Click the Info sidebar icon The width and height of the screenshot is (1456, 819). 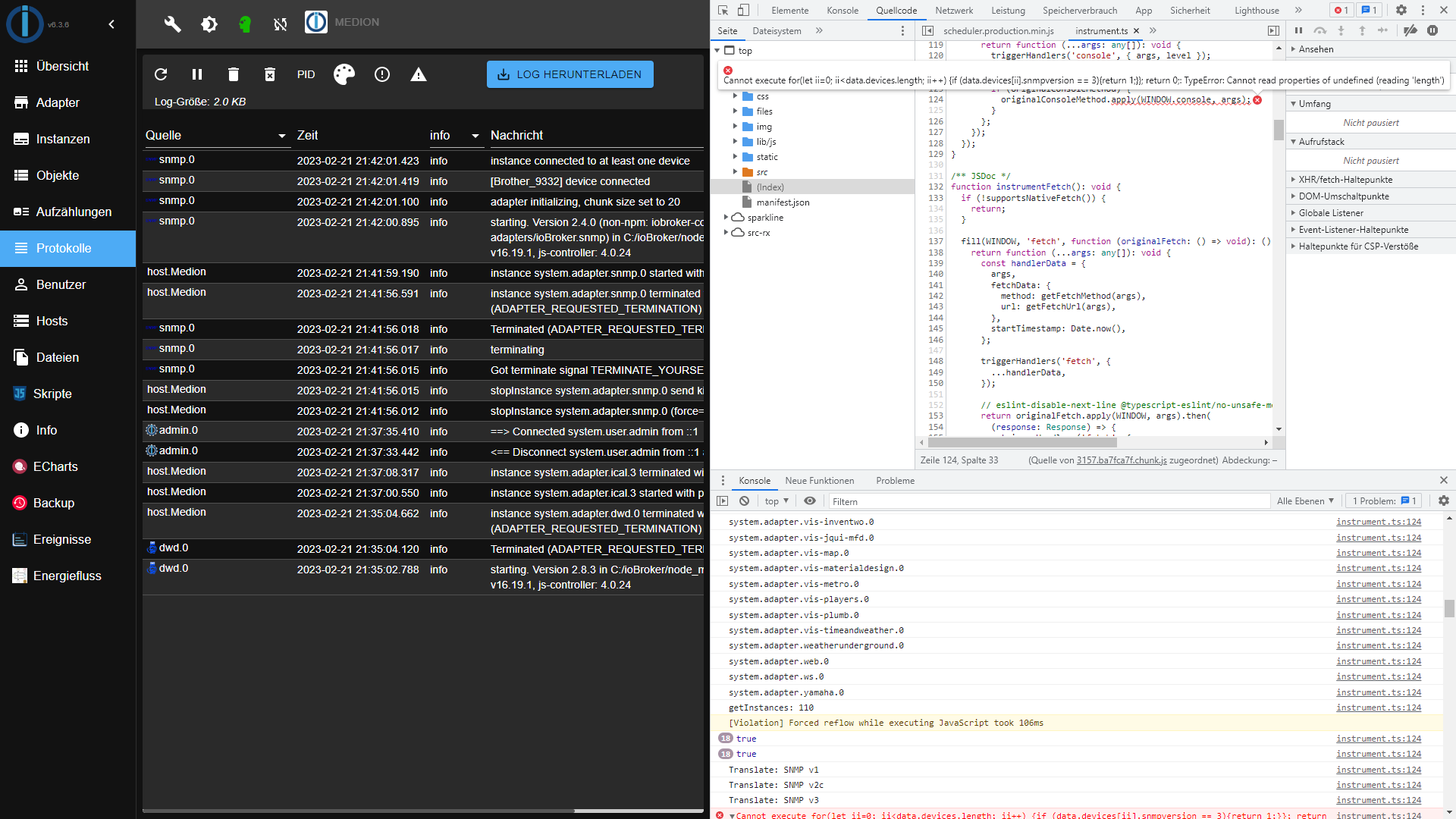click(x=21, y=430)
